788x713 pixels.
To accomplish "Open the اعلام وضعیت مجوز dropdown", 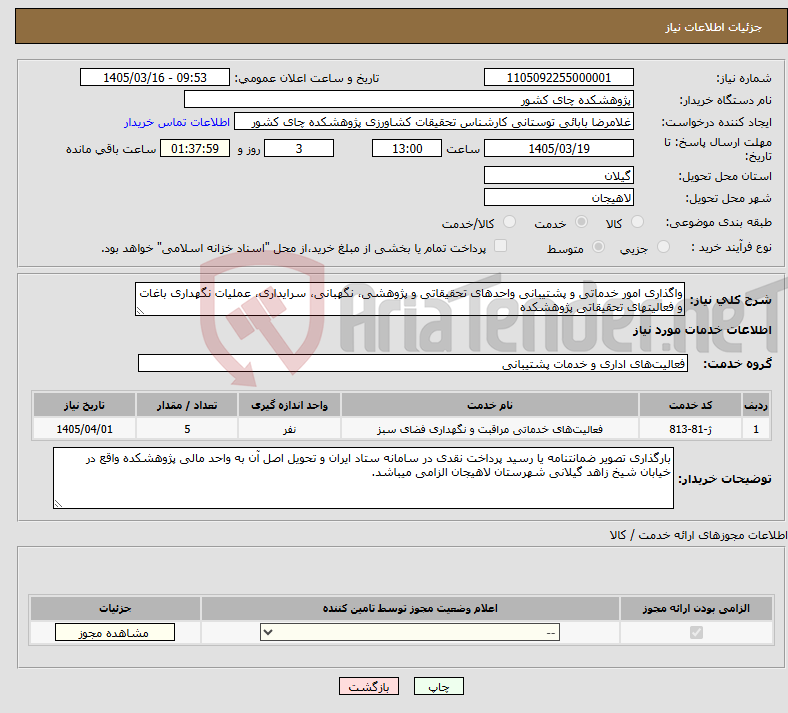I will pyautogui.click(x=410, y=633).
